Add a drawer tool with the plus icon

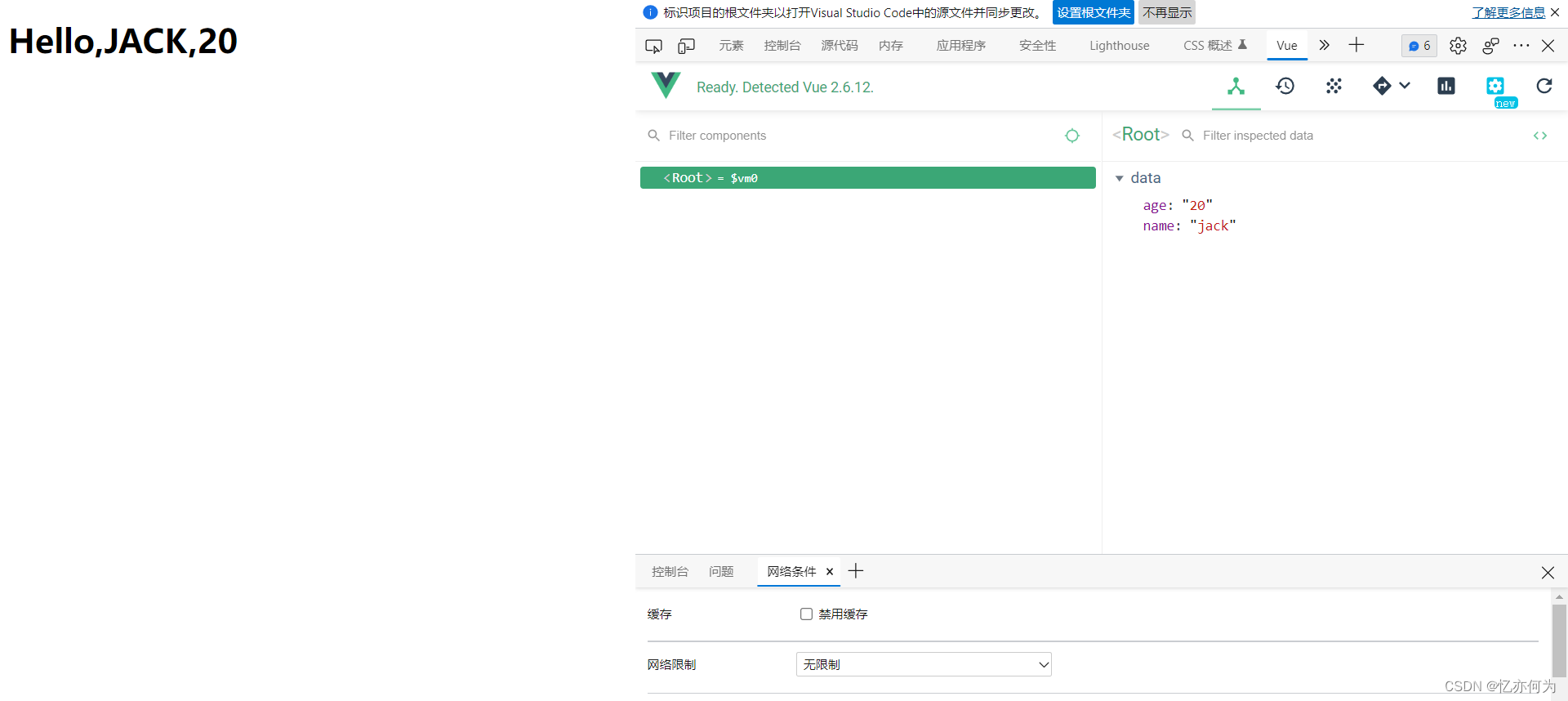(856, 571)
